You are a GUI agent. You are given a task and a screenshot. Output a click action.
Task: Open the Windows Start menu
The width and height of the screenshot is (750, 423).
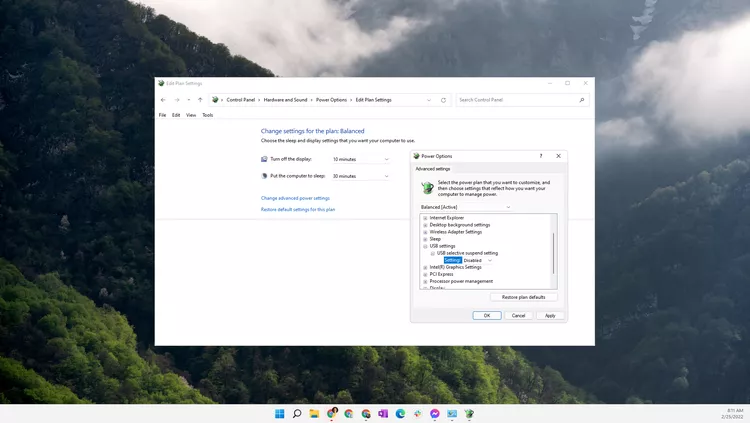coord(280,413)
